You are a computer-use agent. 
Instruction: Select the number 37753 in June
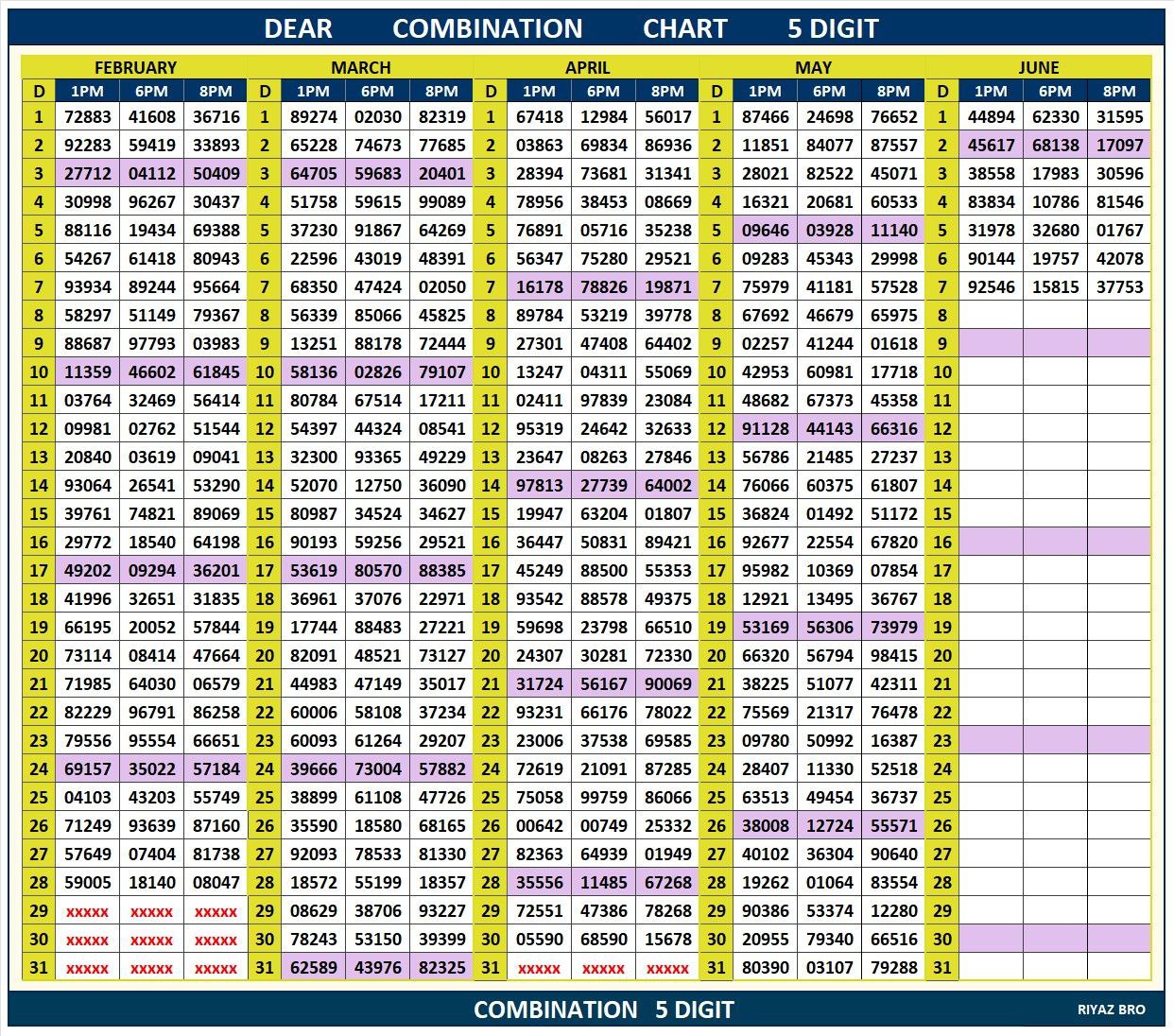click(1119, 287)
